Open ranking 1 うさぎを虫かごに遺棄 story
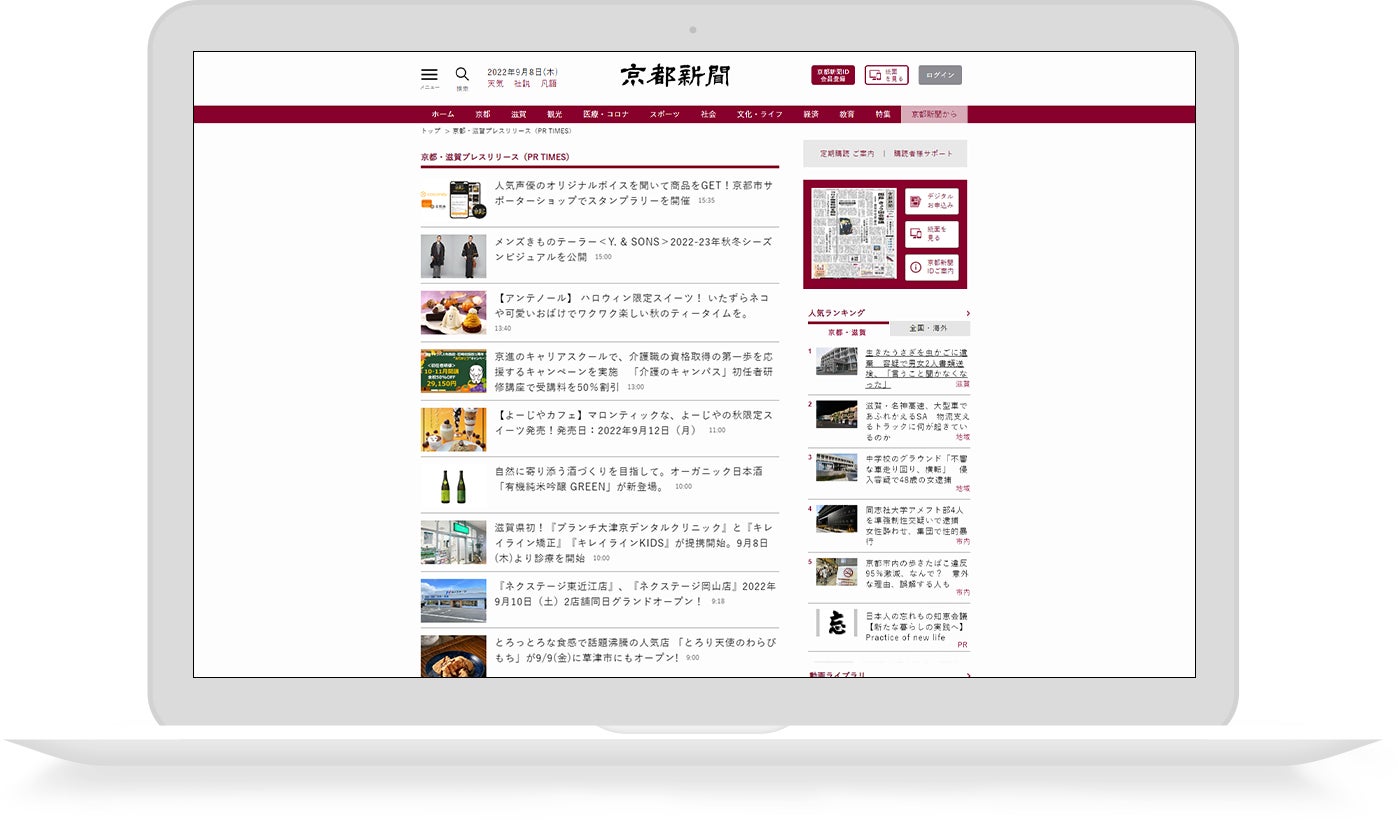1398x820 pixels. pyautogui.click(x=917, y=367)
